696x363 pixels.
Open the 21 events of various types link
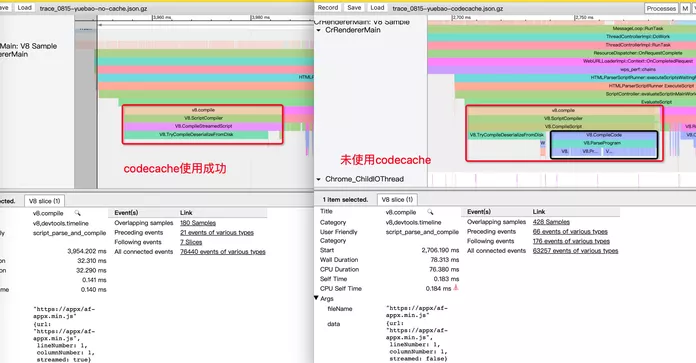coord(217,233)
